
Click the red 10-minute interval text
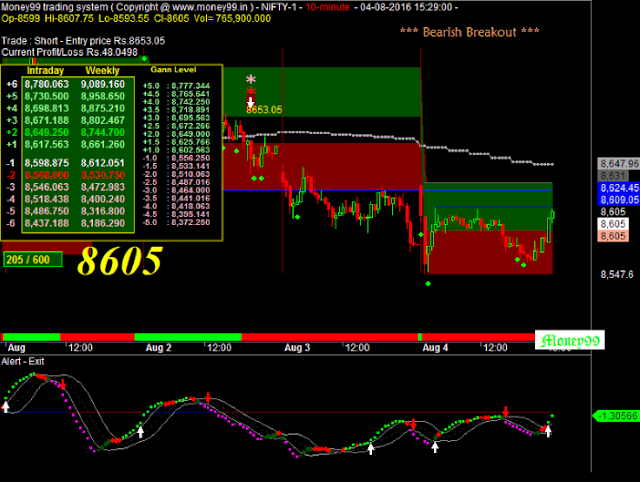[x=328, y=7]
